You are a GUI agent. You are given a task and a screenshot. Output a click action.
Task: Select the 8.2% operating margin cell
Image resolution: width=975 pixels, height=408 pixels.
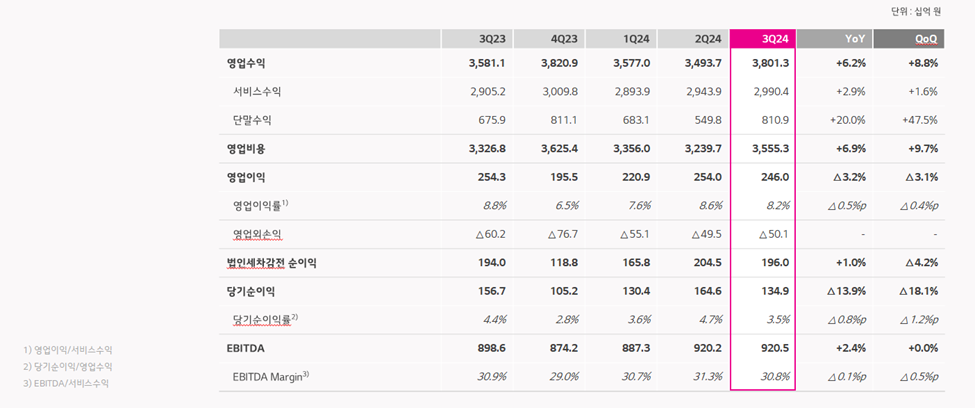(x=779, y=206)
